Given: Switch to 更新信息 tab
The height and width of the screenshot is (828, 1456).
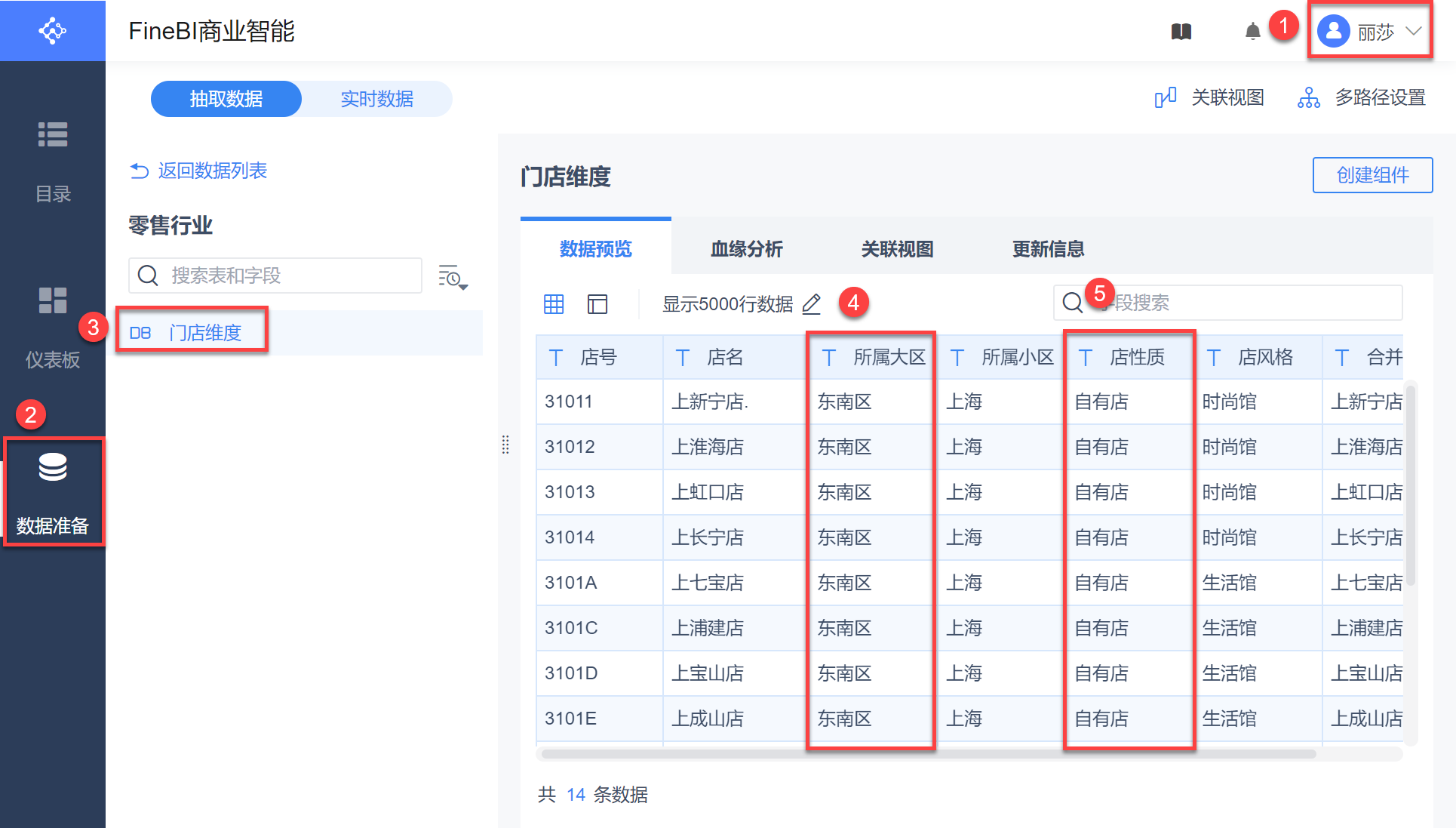Looking at the screenshot, I should [1048, 249].
